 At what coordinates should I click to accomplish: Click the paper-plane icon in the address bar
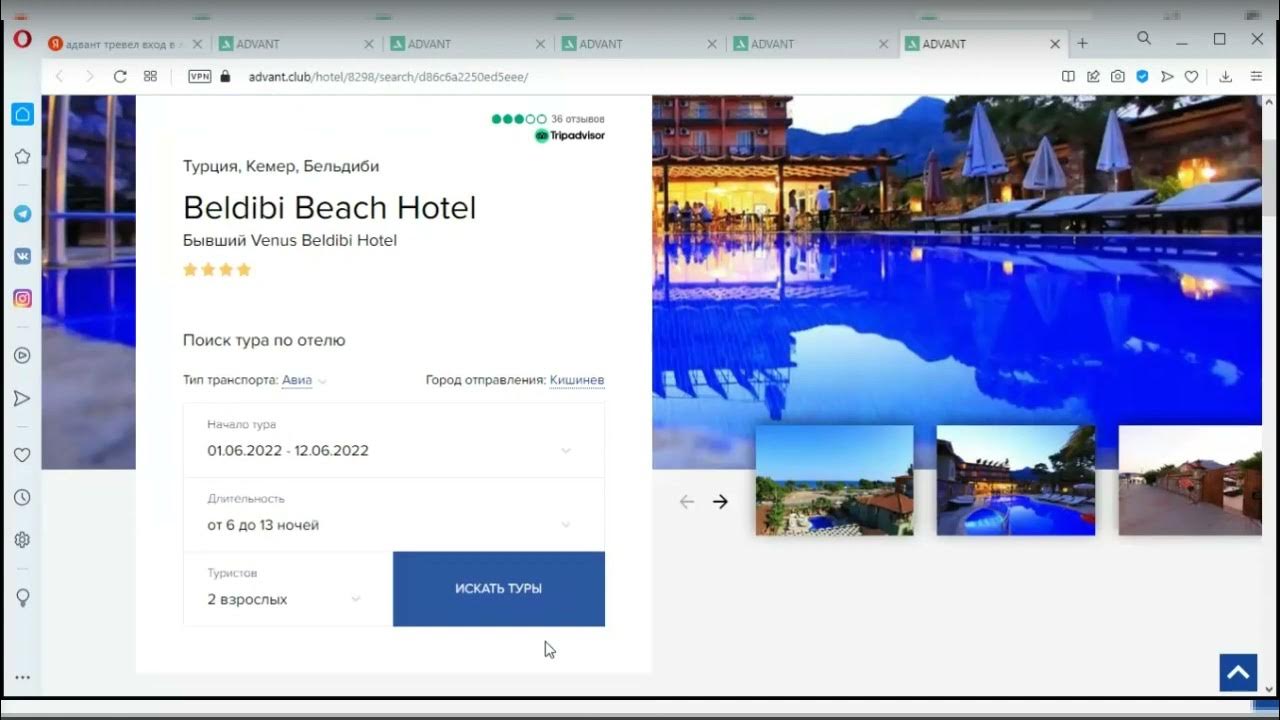[1167, 76]
